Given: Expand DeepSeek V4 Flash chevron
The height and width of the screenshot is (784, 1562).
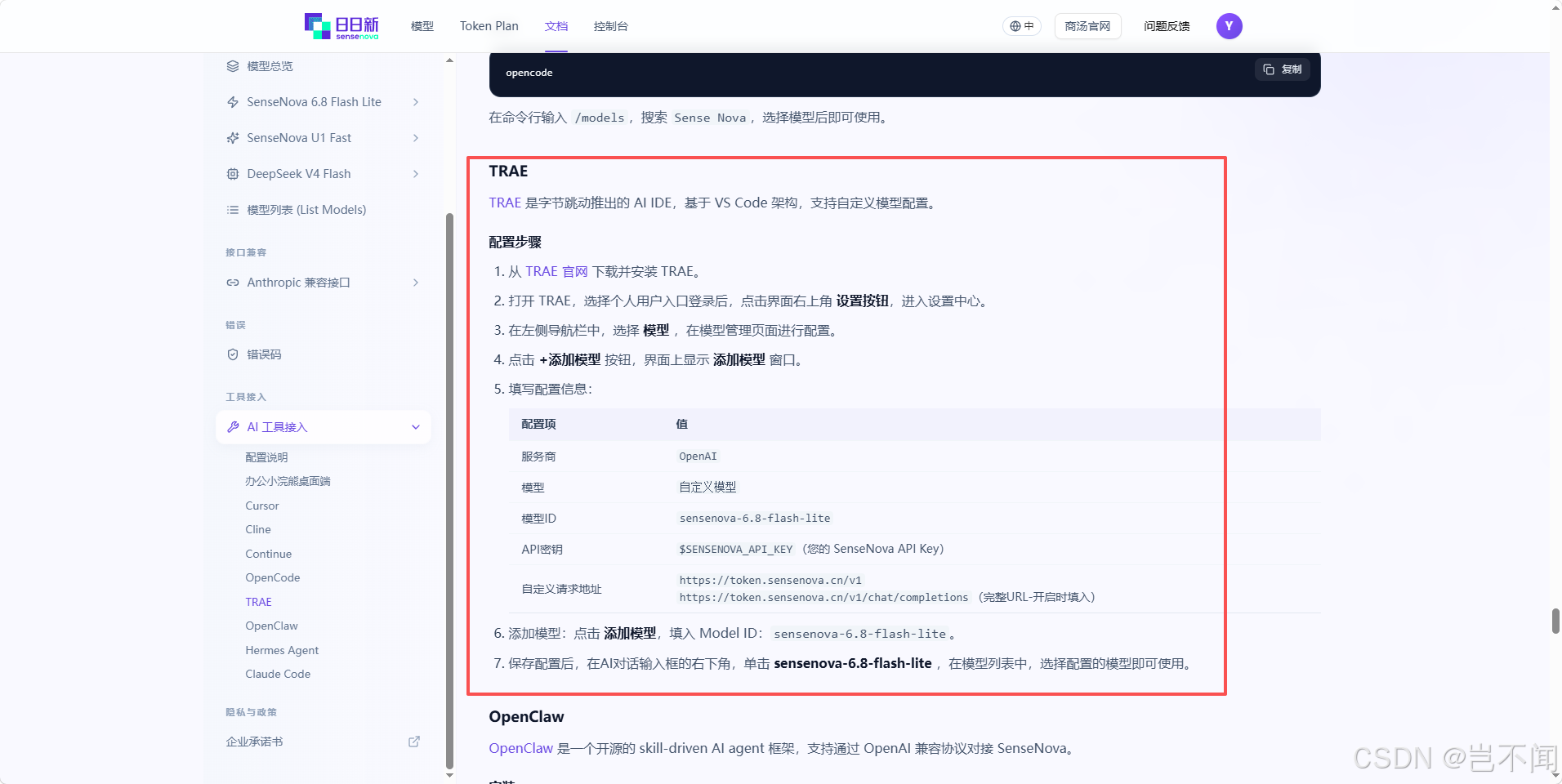Looking at the screenshot, I should point(416,174).
